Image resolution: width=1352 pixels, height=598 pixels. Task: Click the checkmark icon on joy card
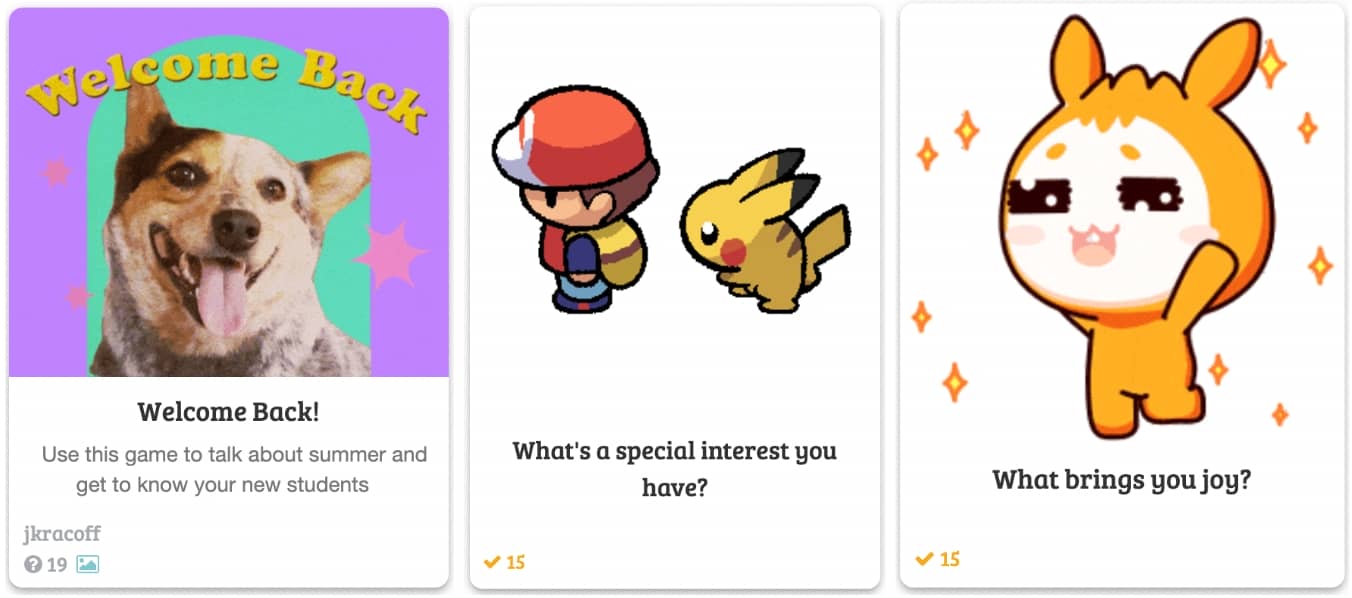925,558
